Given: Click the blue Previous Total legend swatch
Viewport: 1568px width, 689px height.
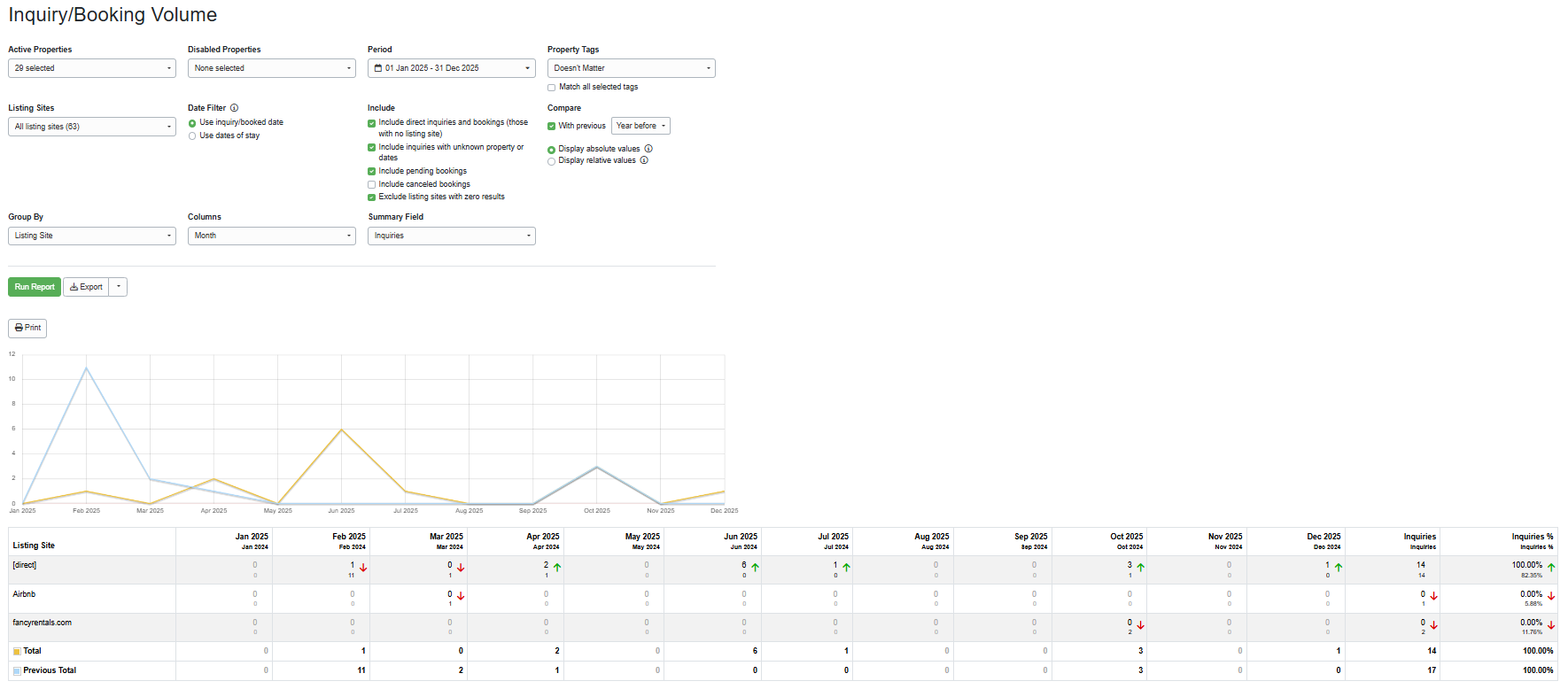Looking at the screenshot, I should click(x=17, y=671).
